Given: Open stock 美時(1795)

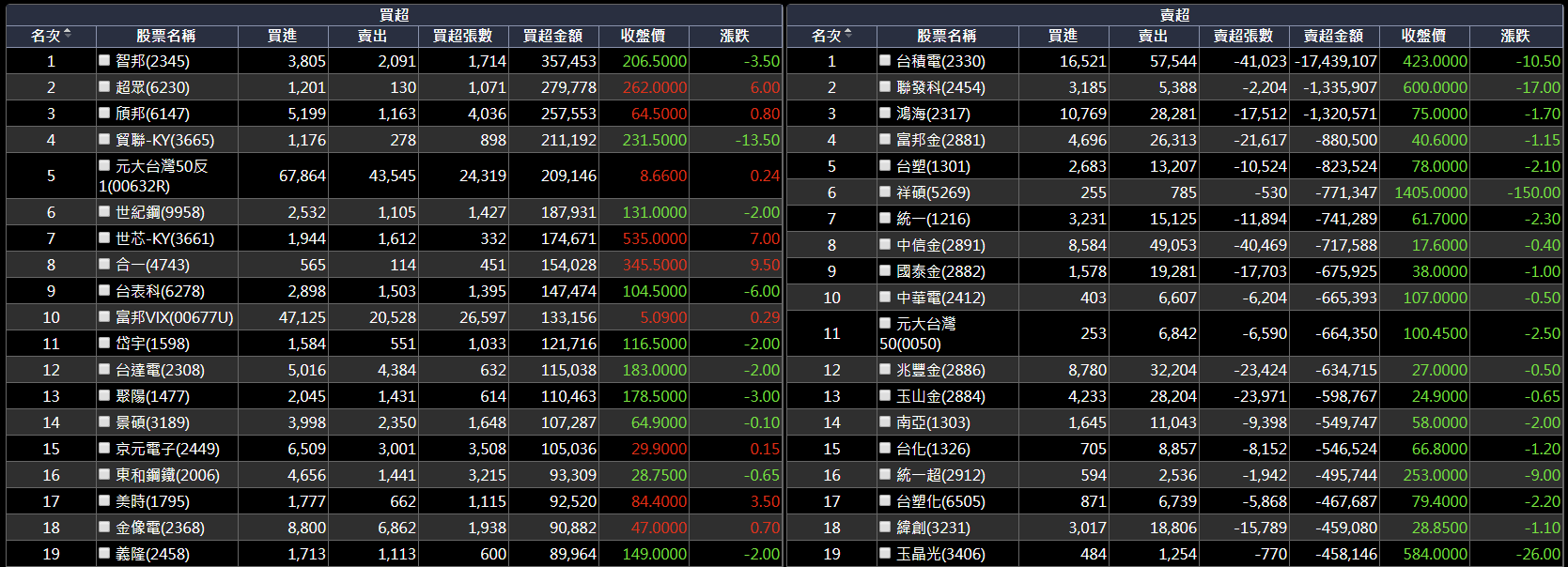Looking at the screenshot, I should click(x=152, y=501).
